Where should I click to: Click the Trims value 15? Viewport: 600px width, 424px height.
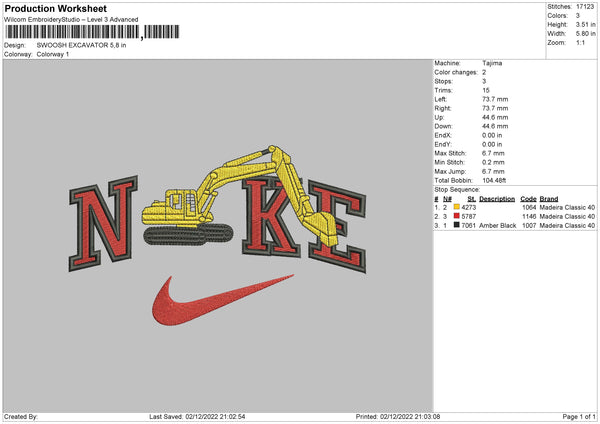tap(486, 90)
